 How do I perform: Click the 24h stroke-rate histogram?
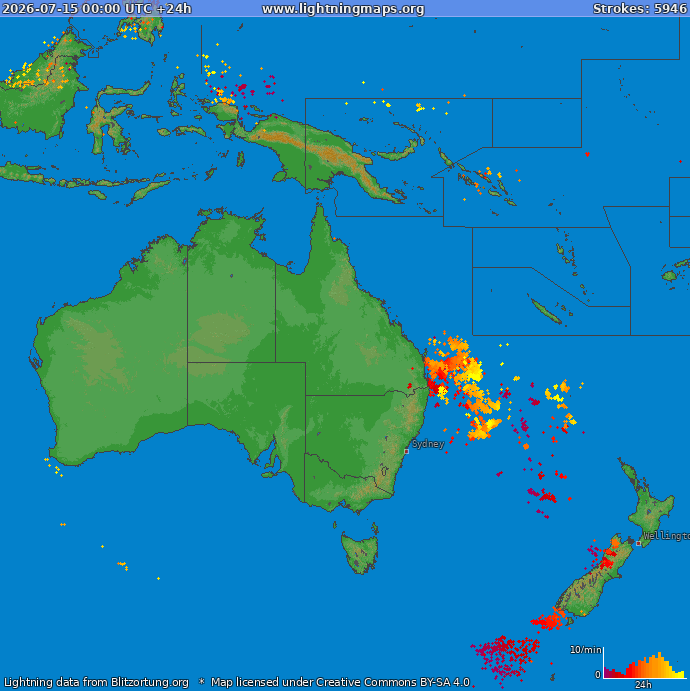pyautogui.click(x=644, y=664)
